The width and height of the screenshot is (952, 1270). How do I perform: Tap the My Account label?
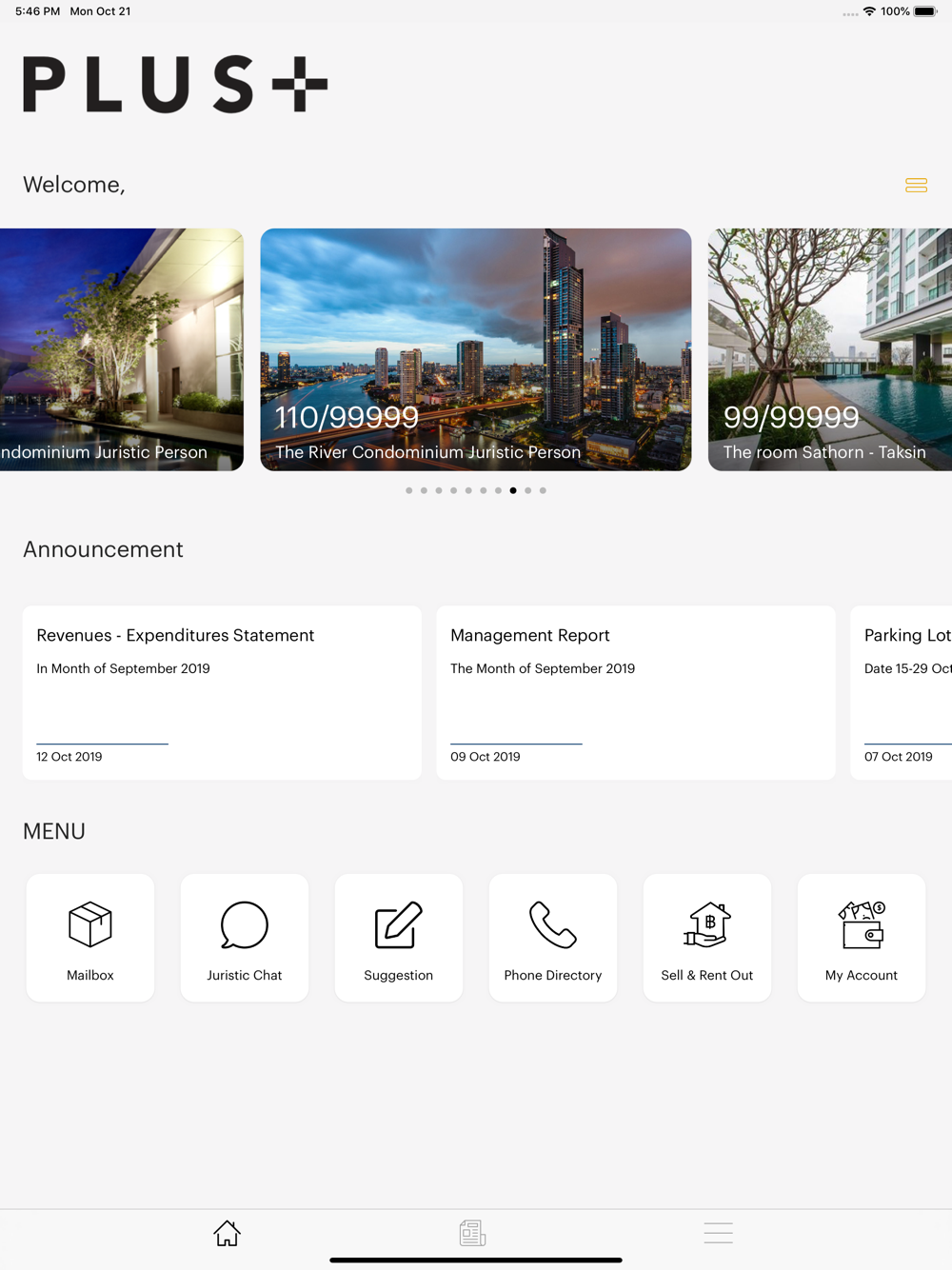[862, 976]
